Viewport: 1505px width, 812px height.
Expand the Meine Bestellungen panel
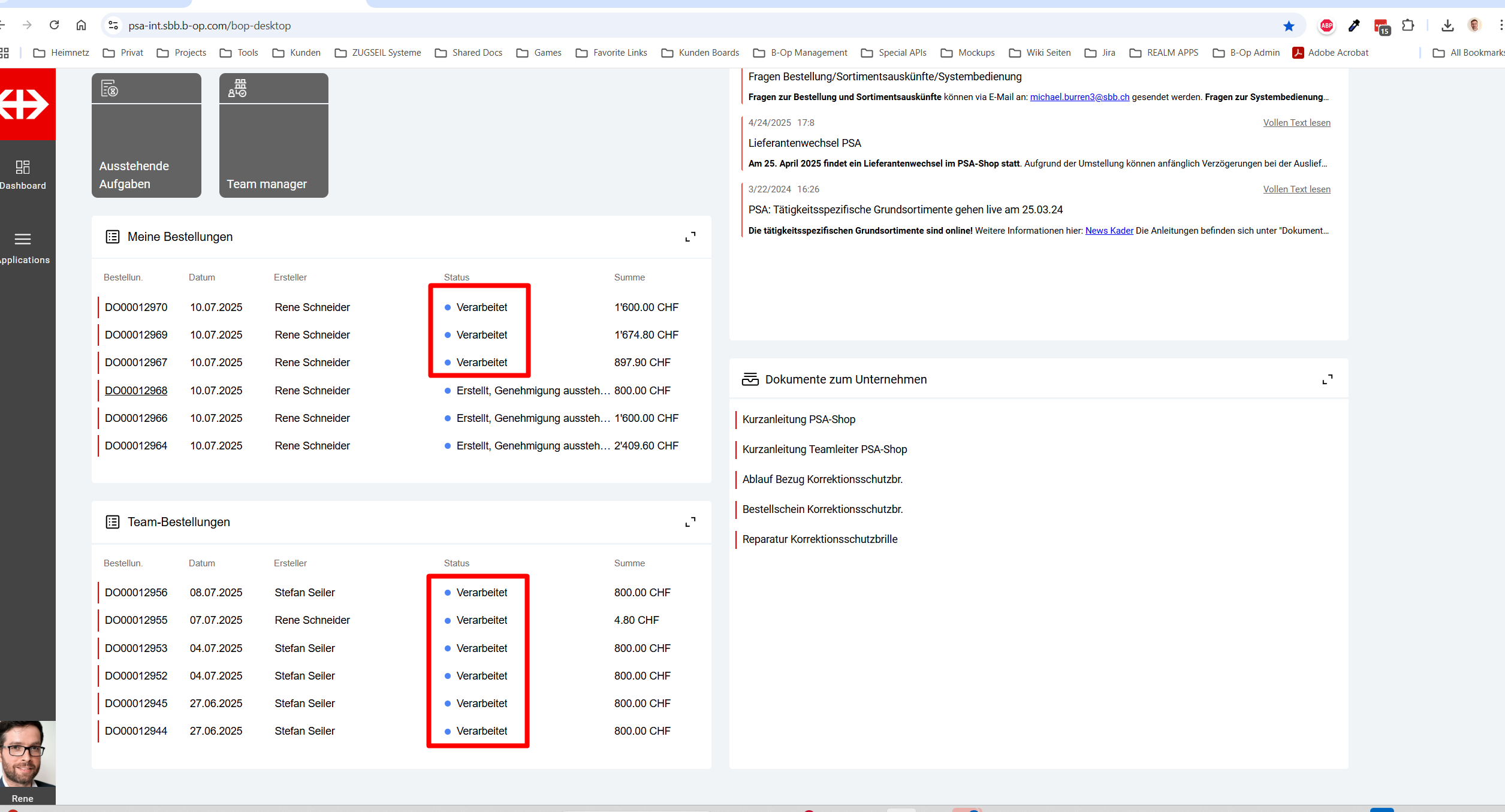click(690, 237)
